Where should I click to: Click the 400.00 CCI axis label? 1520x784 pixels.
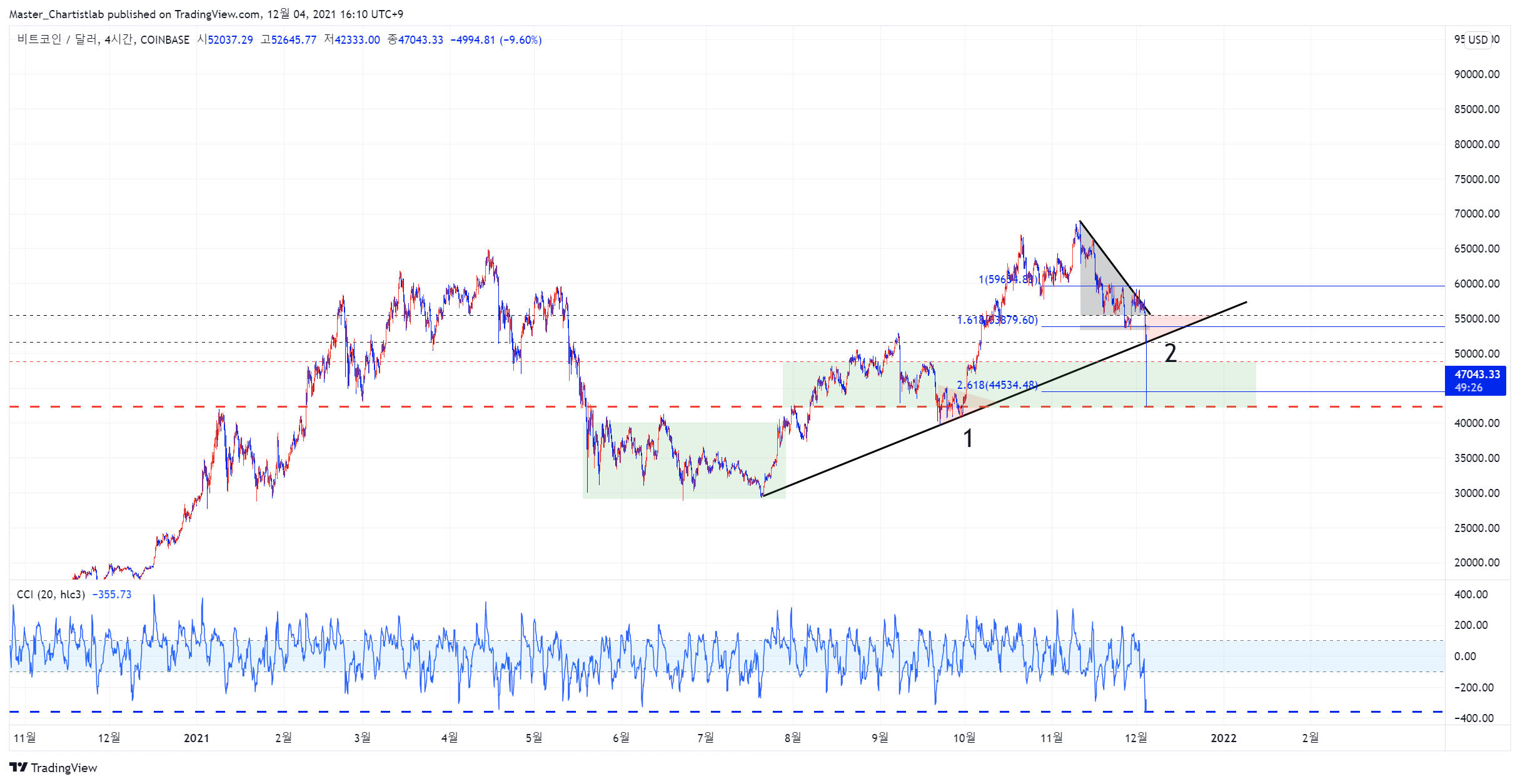pos(1471,595)
